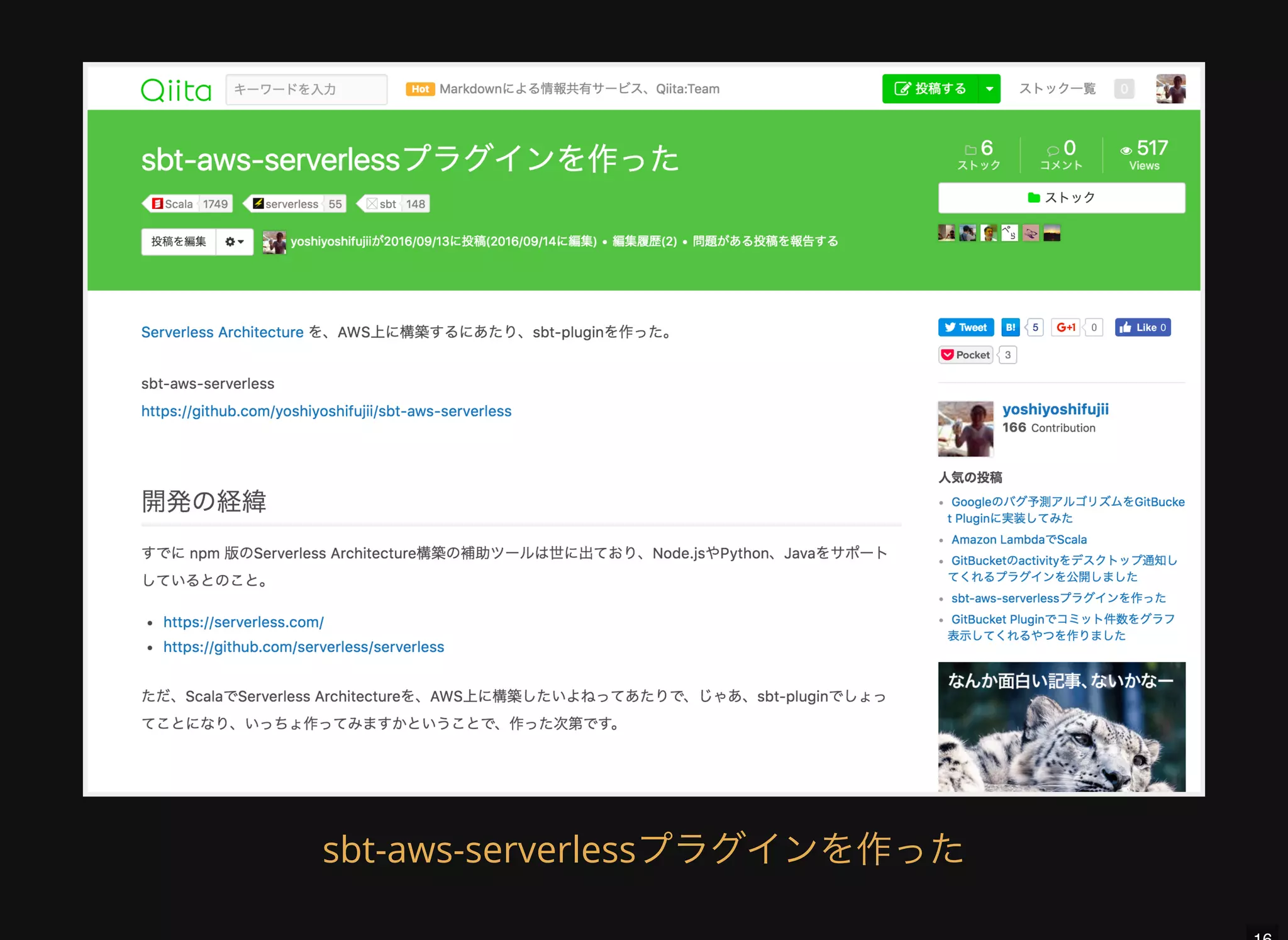Open the github sbt-aws-serverless repository link
The height and width of the screenshot is (940, 1288).
point(326,411)
